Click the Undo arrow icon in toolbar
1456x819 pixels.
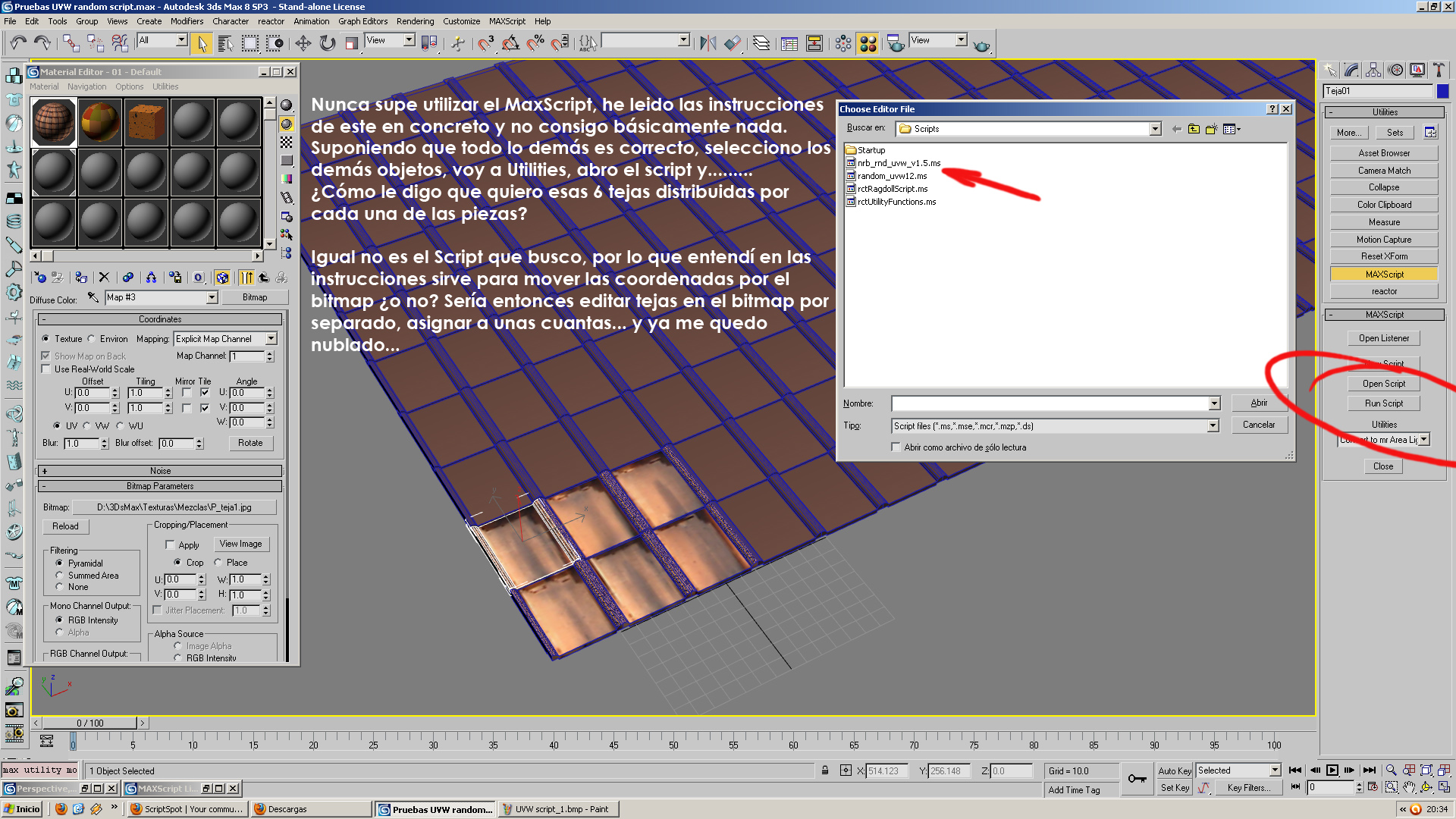[18, 43]
